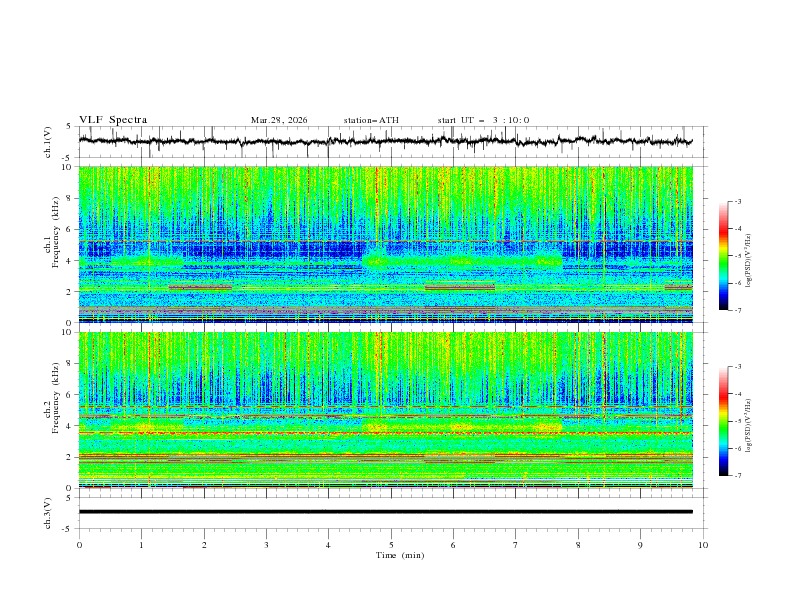This screenshot has height=612, width=792.
Task: Click the "3" tick on the time axis
Action: pos(266,545)
